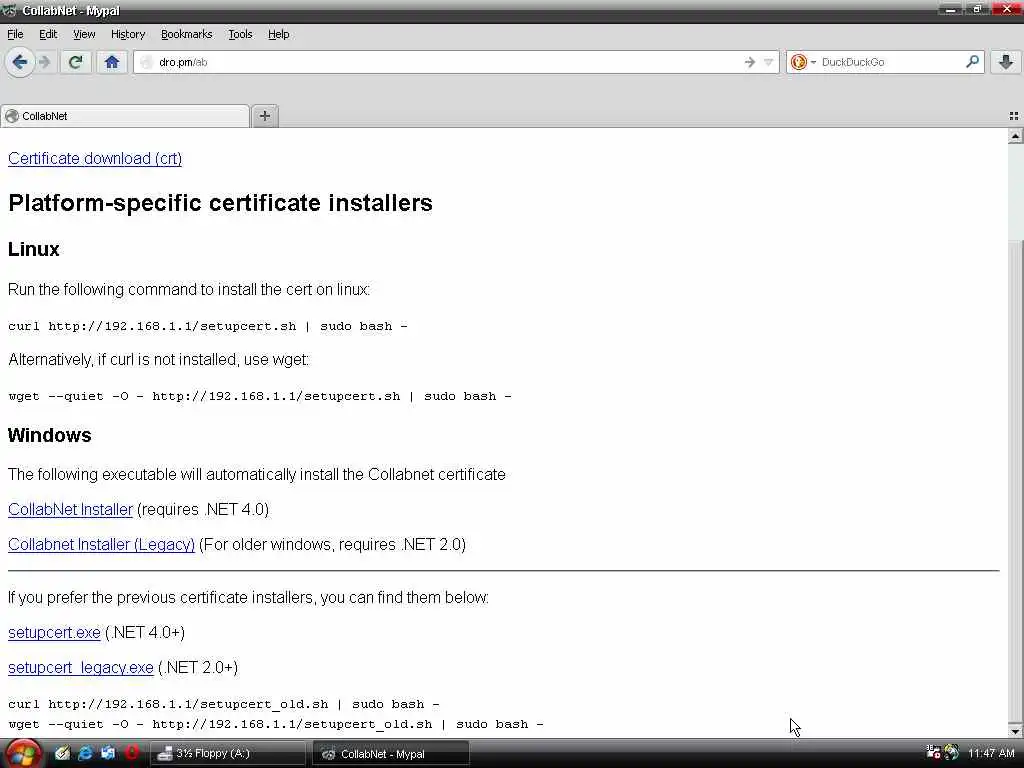Click the Forward navigation arrow
This screenshot has width=1024, height=768.
[x=44, y=63]
